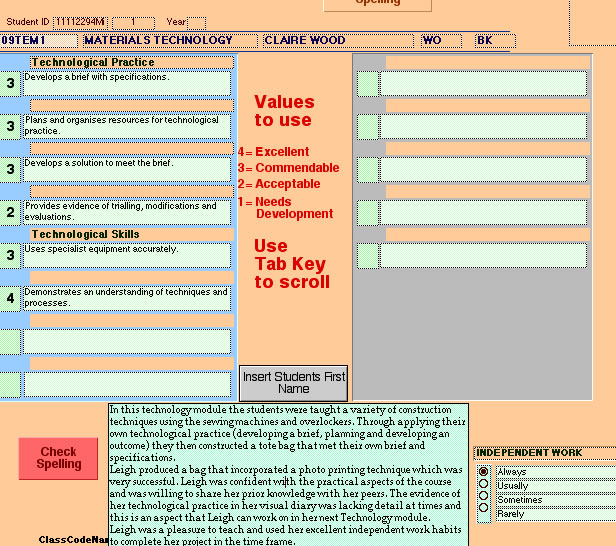Click the '2 = Acceptable' legend text

pyautogui.click(x=279, y=184)
